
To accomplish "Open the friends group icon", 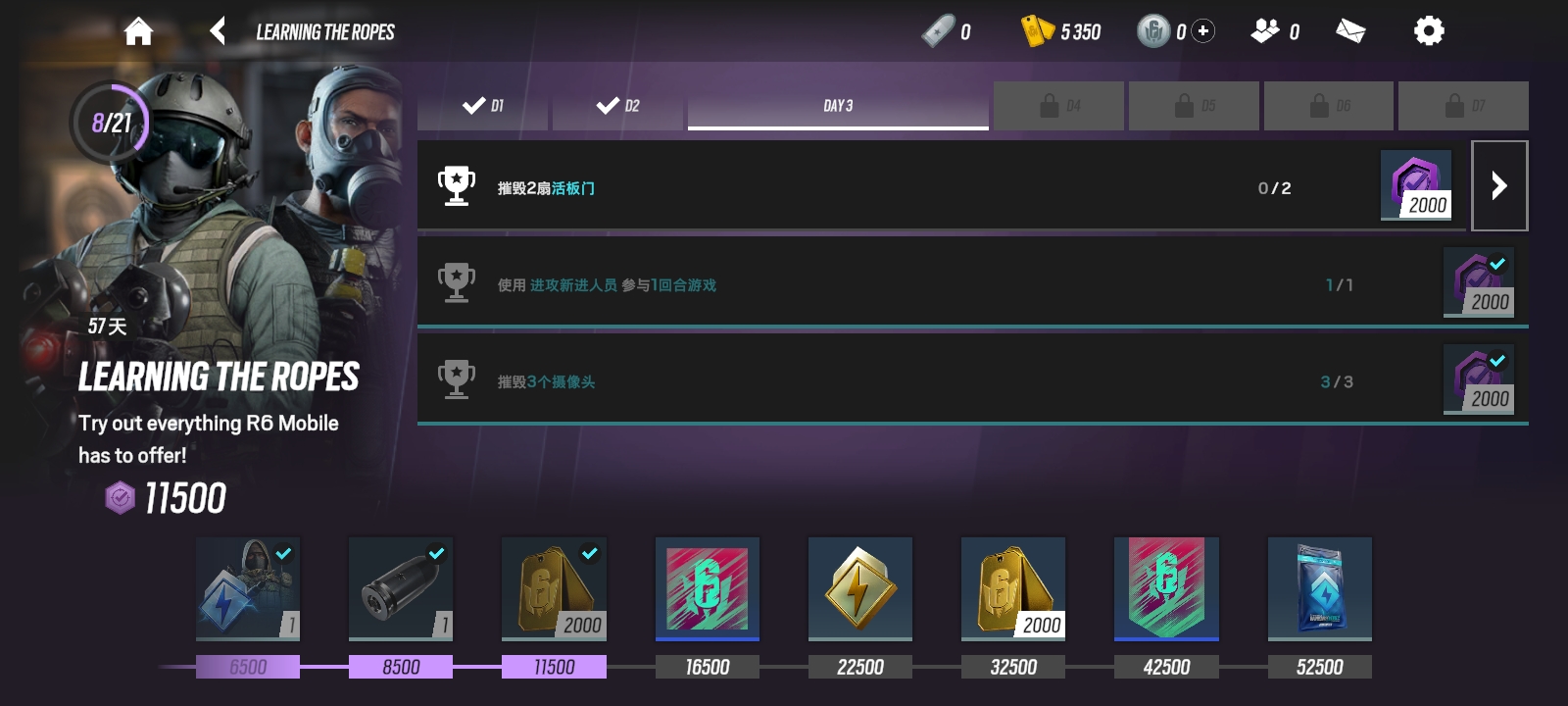I will (1265, 31).
